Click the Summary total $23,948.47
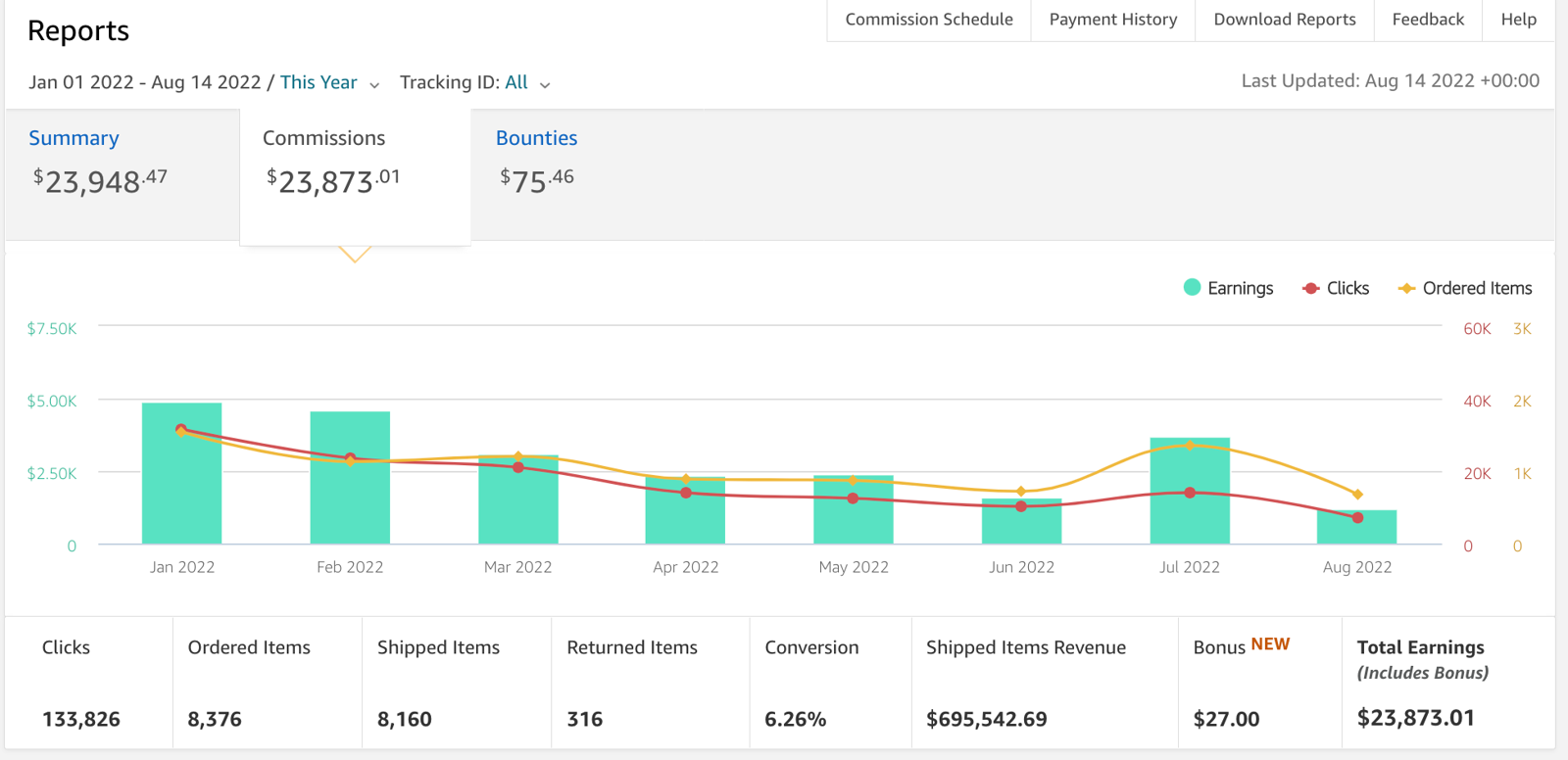The image size is (1568, 760). pyautogui.click(x=100, y=181)
